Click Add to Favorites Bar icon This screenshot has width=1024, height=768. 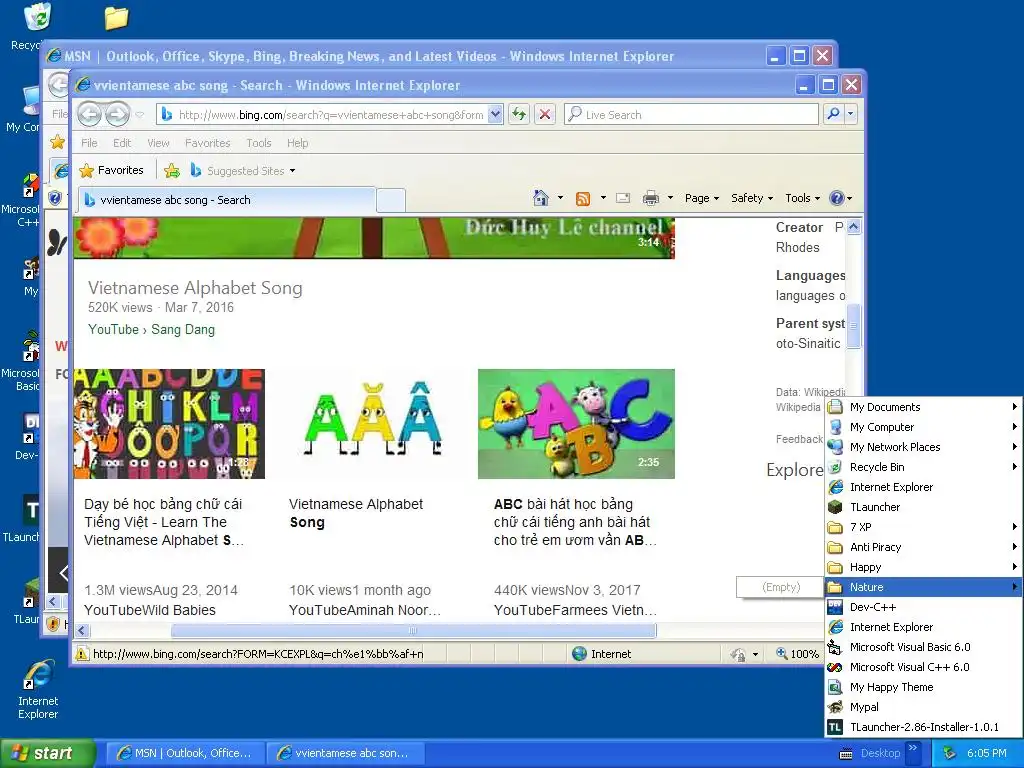click(x=172, y=170)
